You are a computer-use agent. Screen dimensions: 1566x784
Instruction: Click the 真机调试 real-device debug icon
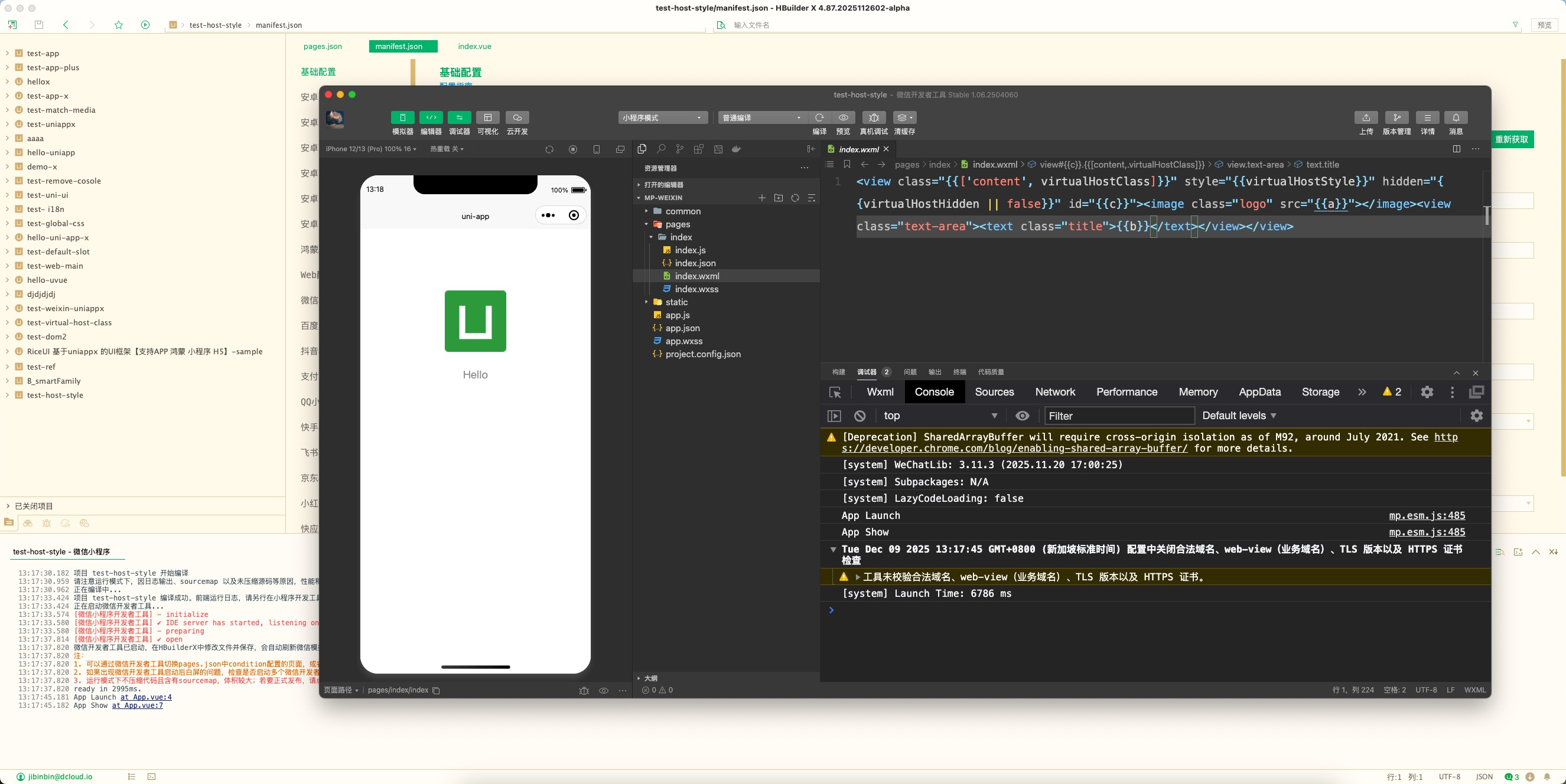[874, 117]
